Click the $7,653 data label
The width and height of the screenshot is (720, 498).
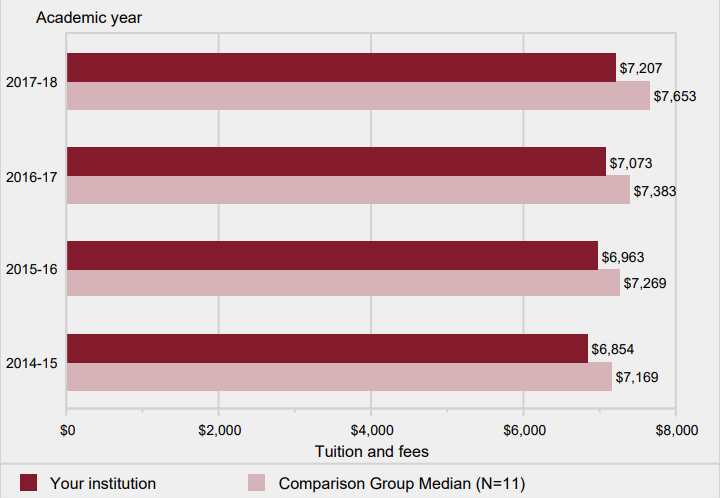675,96
